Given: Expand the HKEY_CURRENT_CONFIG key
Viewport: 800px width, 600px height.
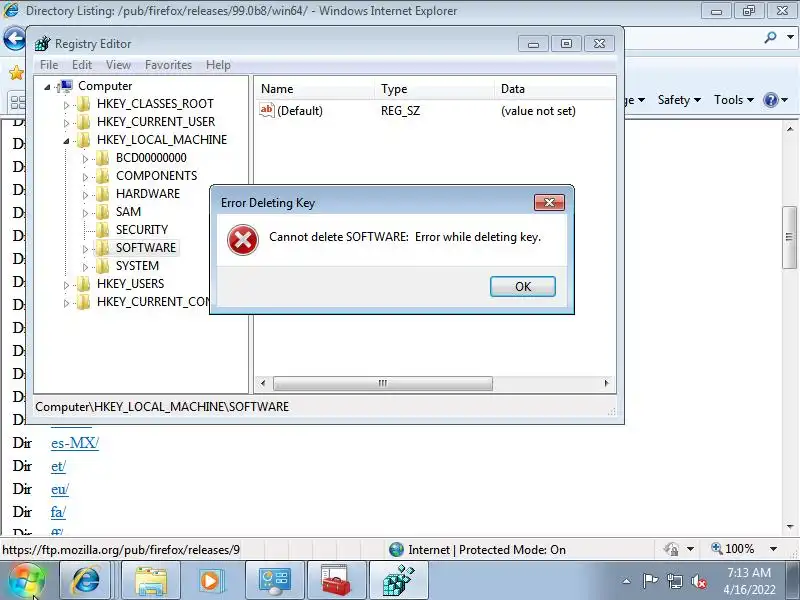Looking at the screenshot, I should (66, 303).
